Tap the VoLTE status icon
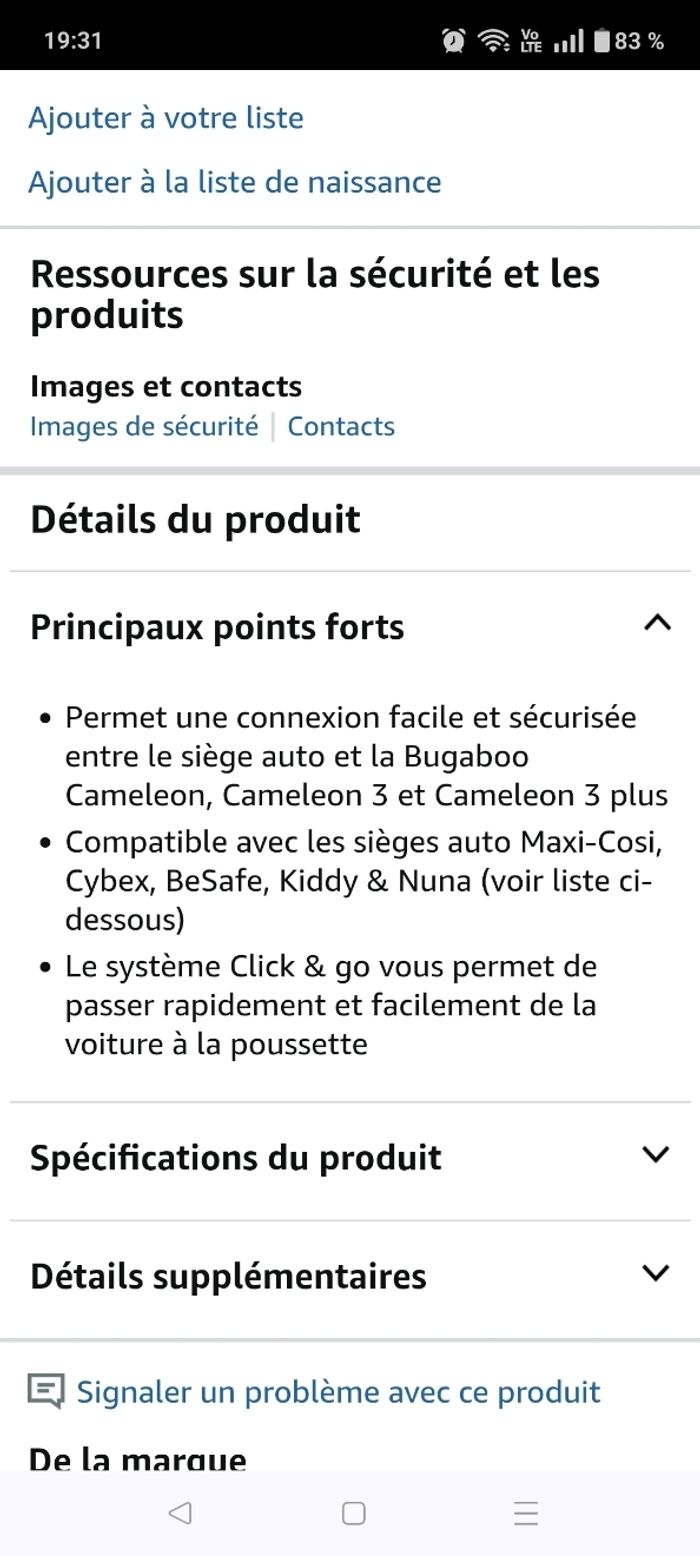 (531, 41)
